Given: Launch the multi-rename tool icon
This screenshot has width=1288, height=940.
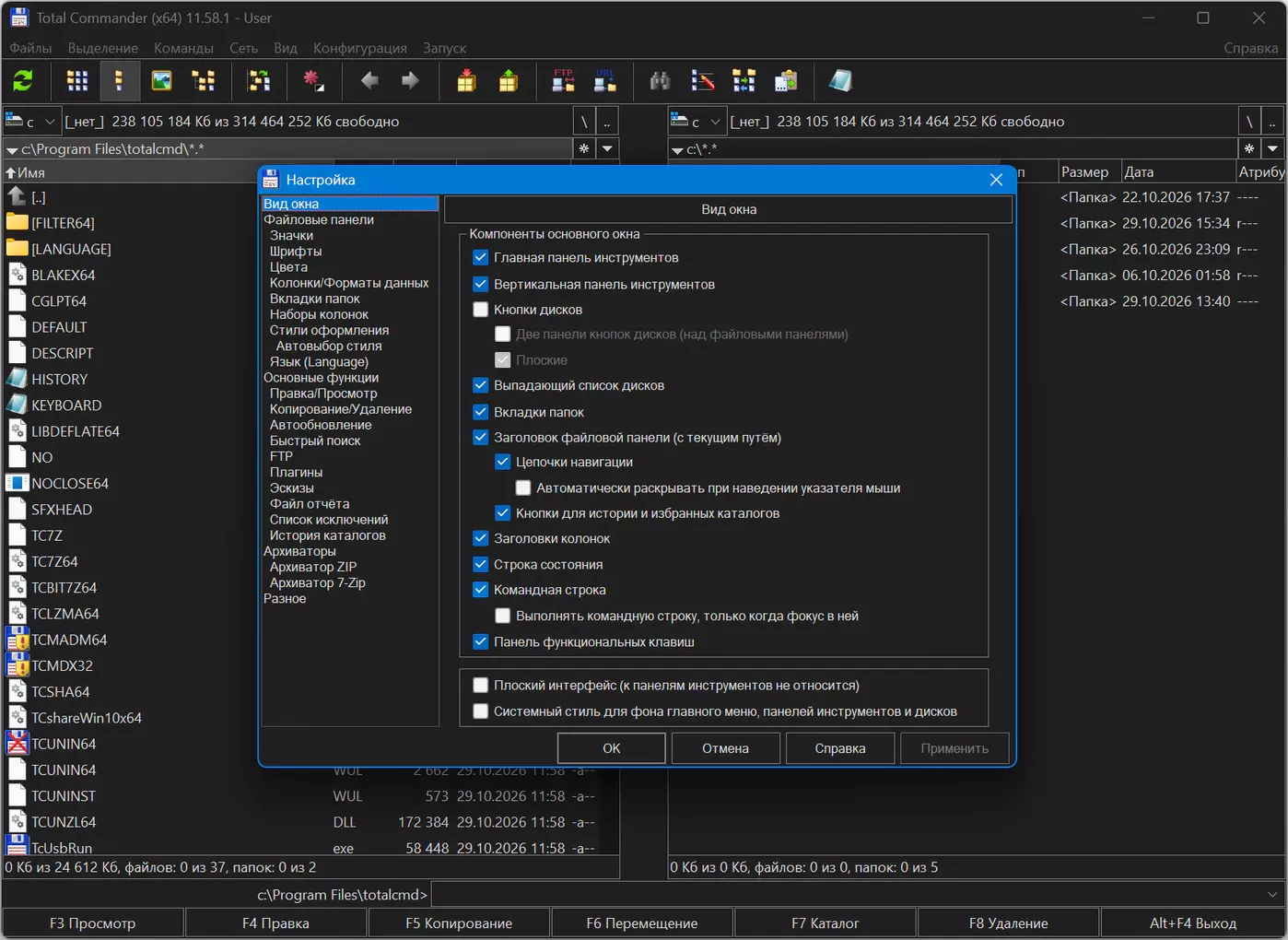Looking at the screenshot, I should click(x=703, y=81).
